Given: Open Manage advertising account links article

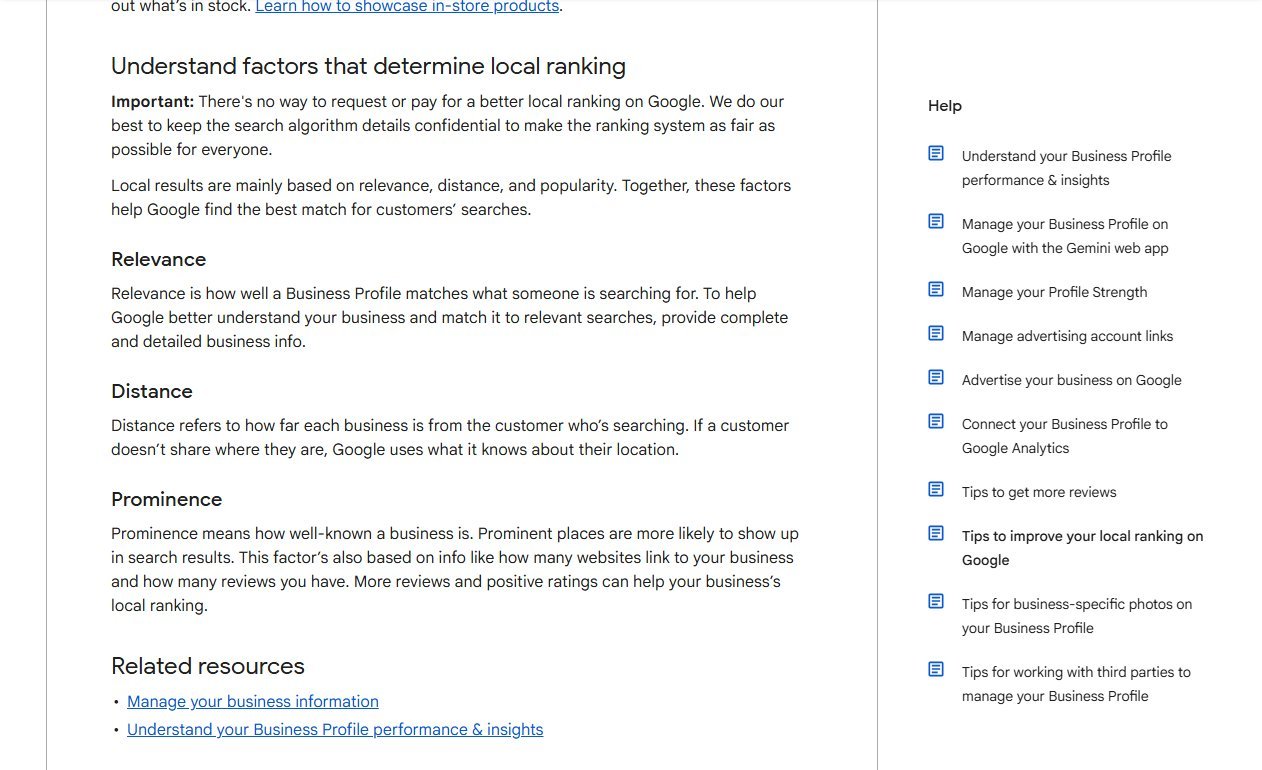Looking at the screenshot, I should 1067,336.
